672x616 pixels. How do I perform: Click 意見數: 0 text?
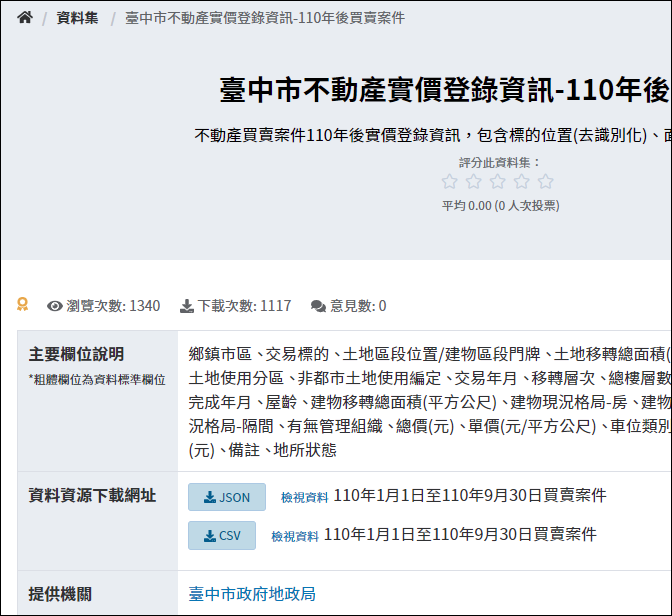[x=358, y=306]
